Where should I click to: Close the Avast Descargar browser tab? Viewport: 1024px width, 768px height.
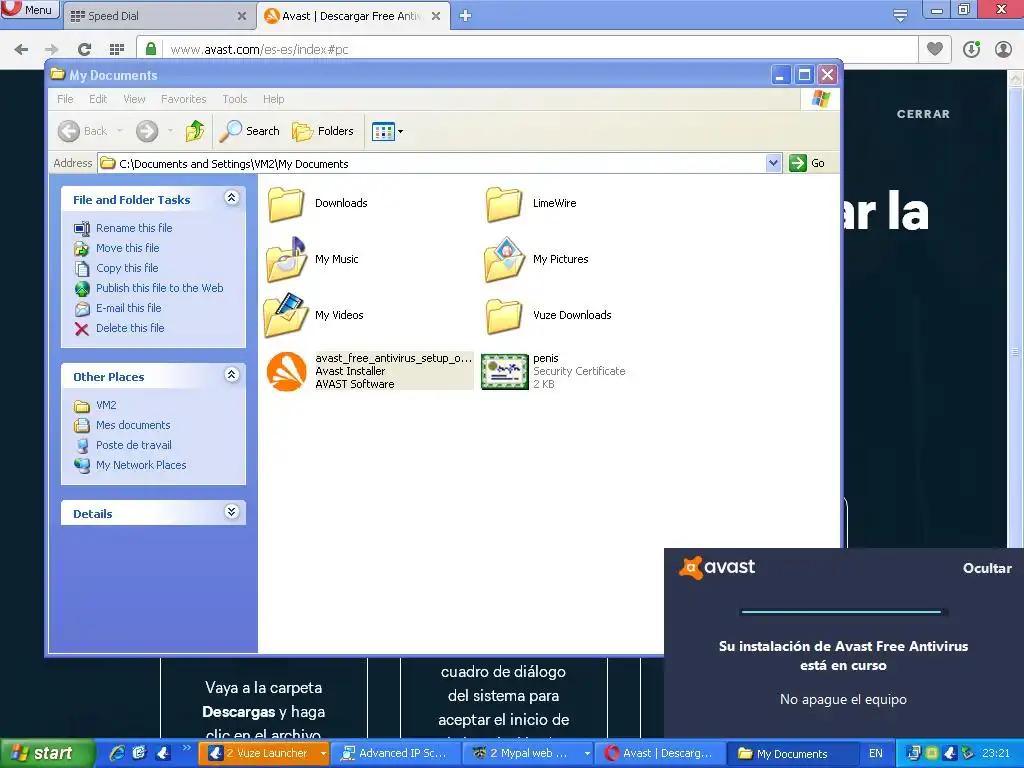tap(436, 16)
